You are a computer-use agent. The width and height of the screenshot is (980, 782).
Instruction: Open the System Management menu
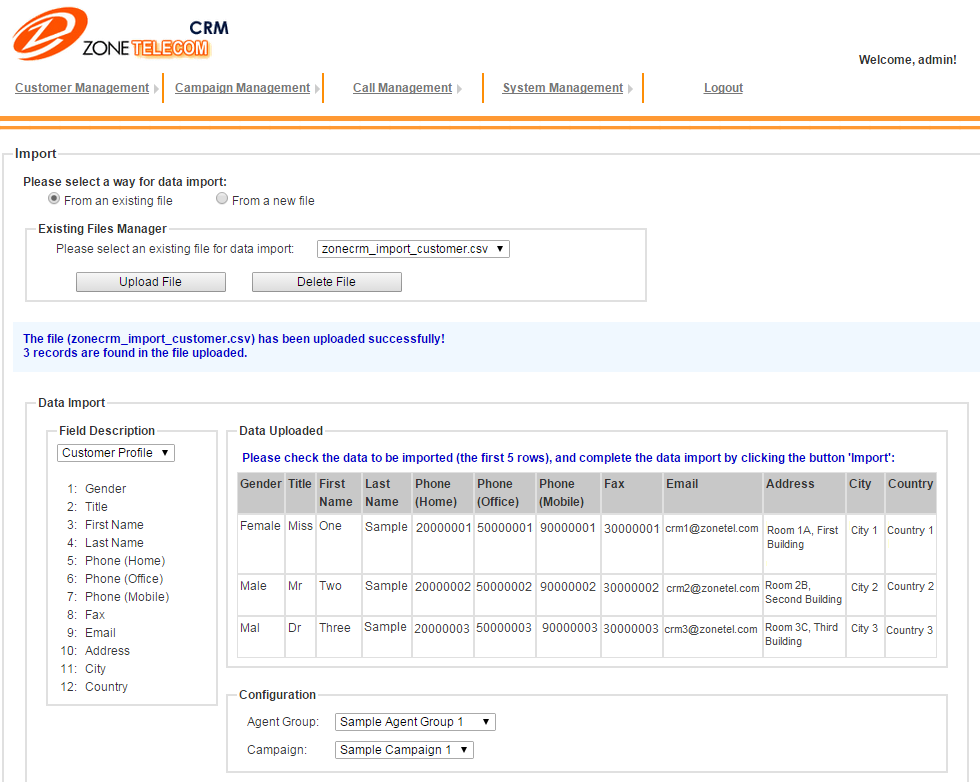[x=562, y=88]
